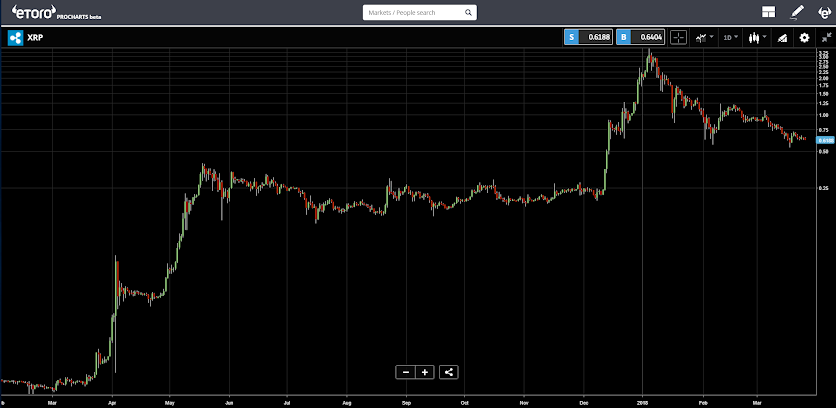Viewport: 836px width, 408px height.
Task: Open the 1D time interval dropdown
Action: coord(730,37)
